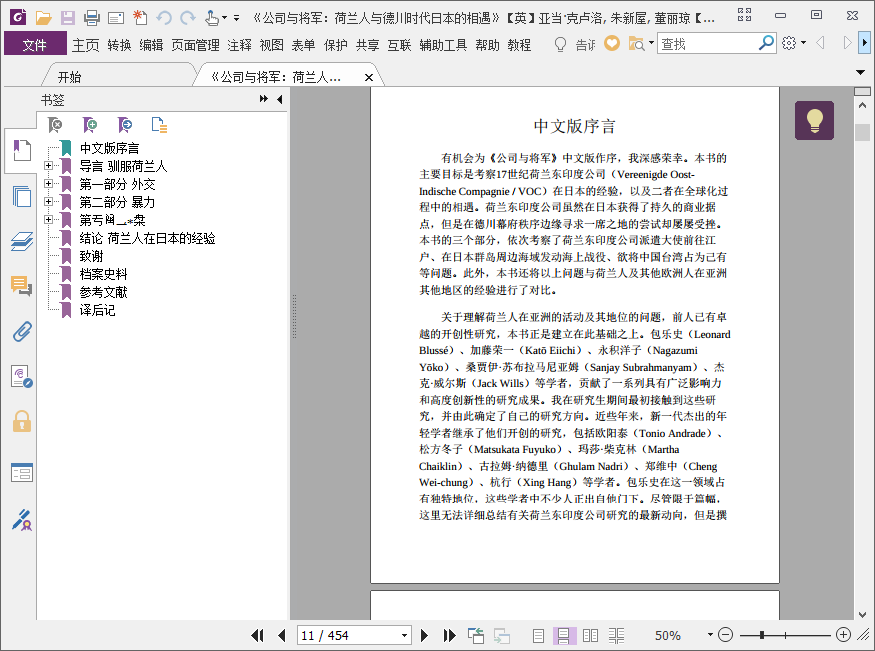This screenshot has height=651, width=875.
Task: Click the purple 文件 button
Action: 35,45
